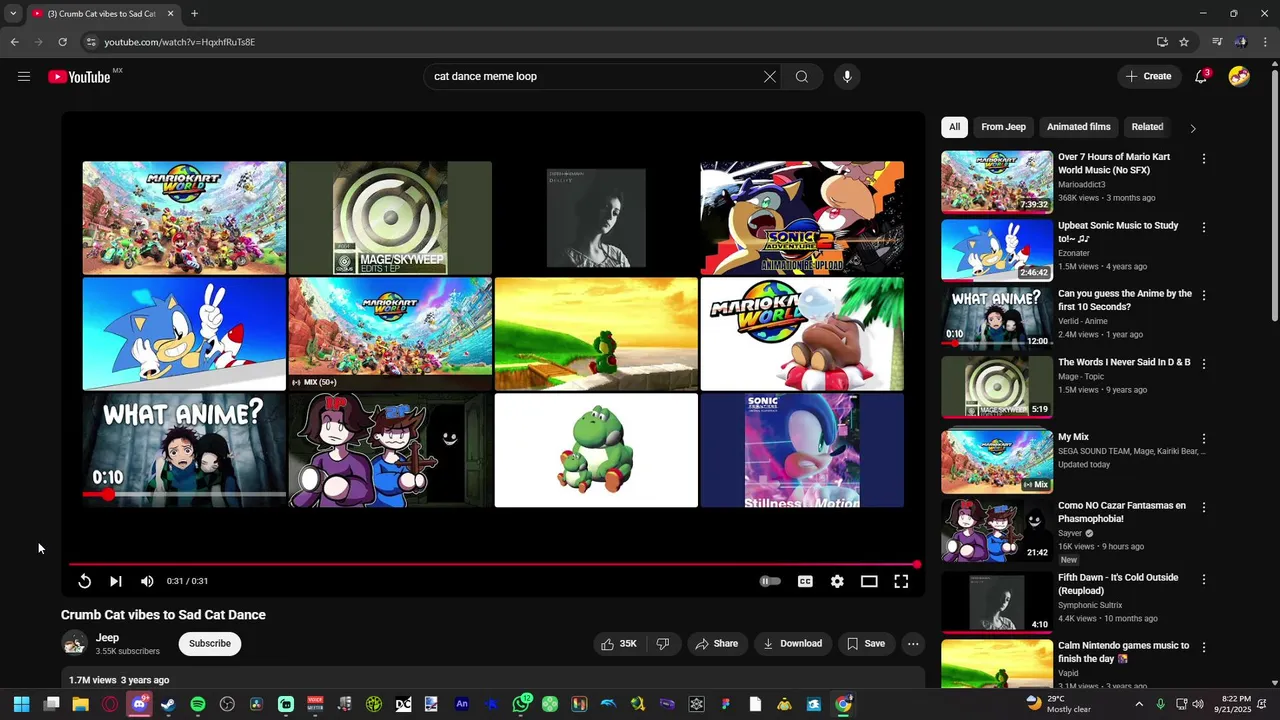Open a new browser tab

(194, 14)
